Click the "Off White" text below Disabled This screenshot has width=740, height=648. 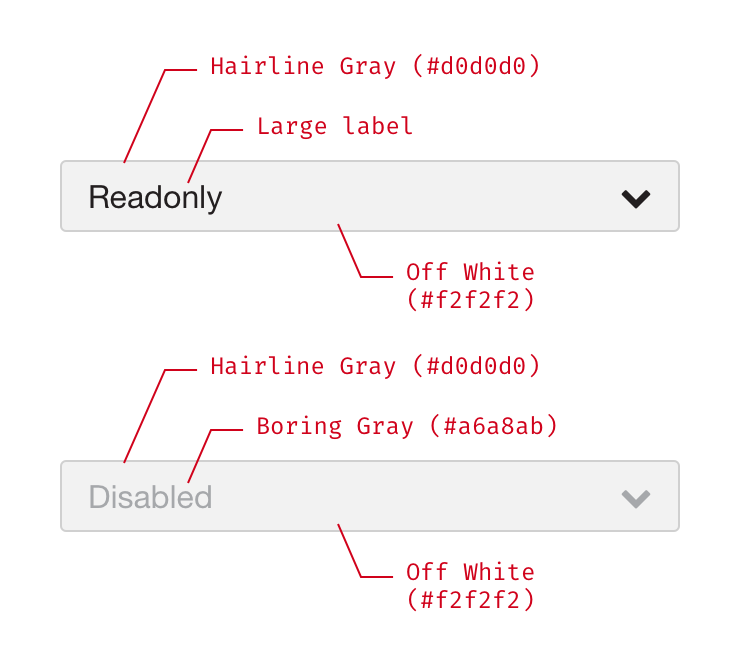pos(470,572)
